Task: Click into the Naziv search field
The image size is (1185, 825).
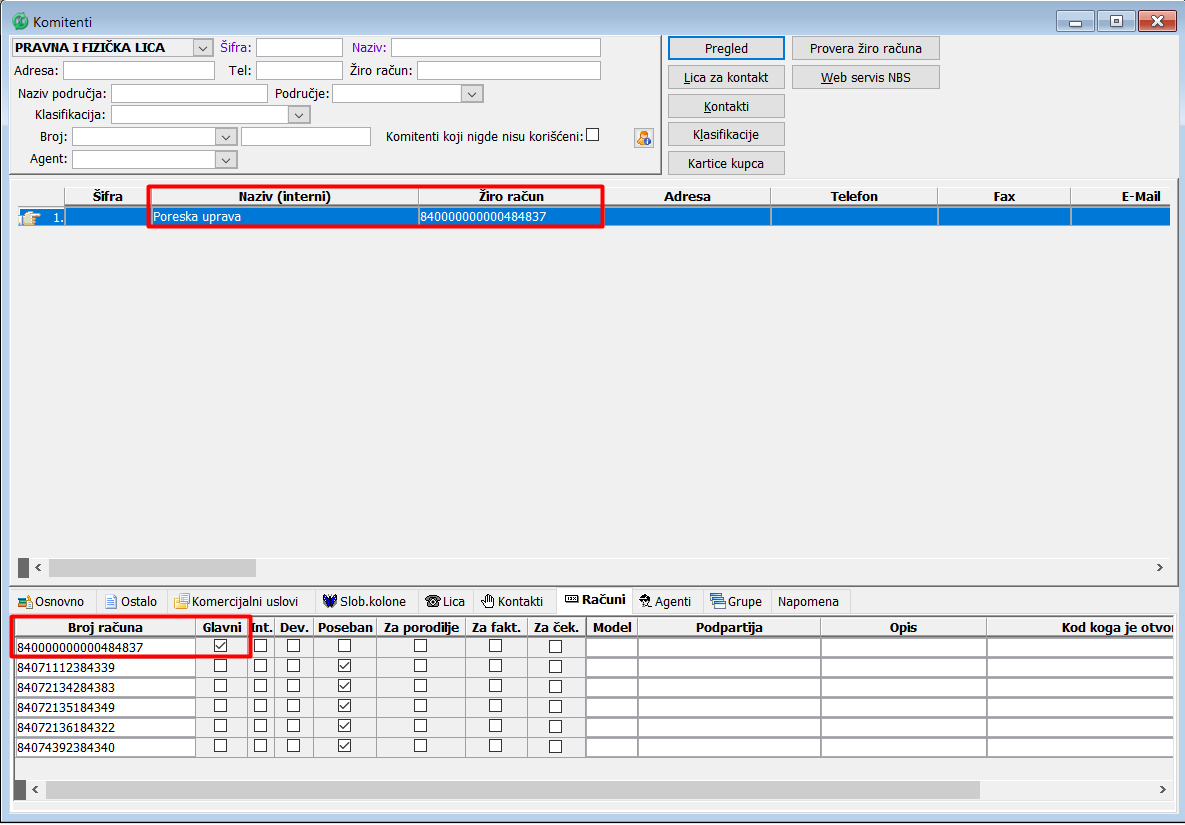Action: pos(495,48)
